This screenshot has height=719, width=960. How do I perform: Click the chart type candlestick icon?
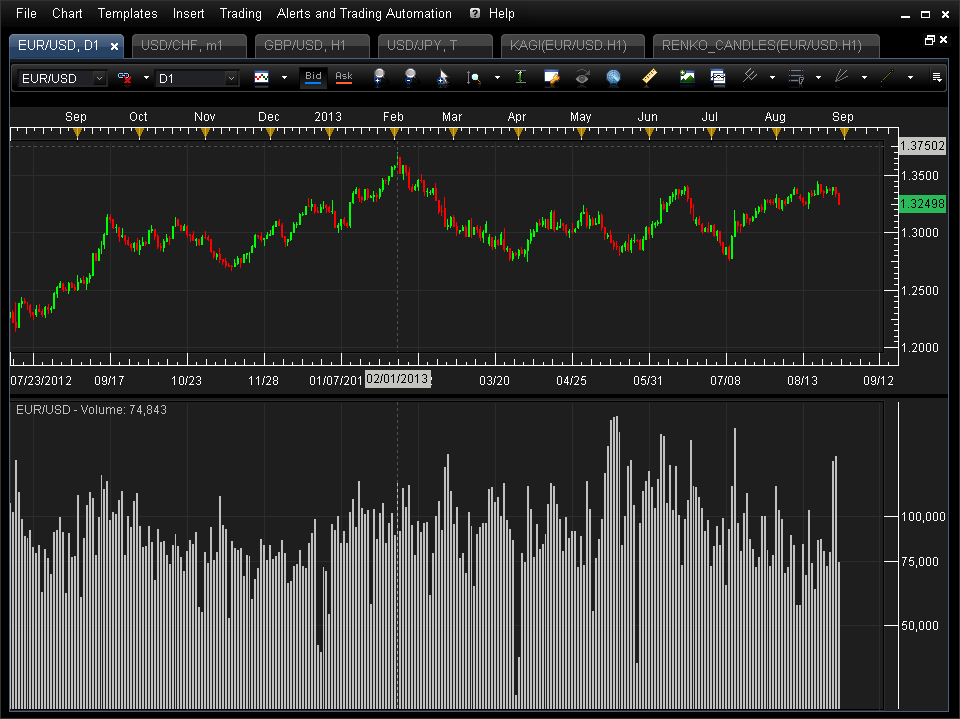pyautogui.click(x=261, y=78)
